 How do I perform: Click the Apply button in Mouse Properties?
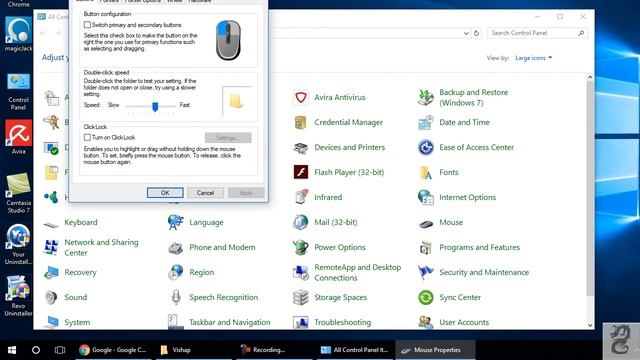[x=246, y=193]
